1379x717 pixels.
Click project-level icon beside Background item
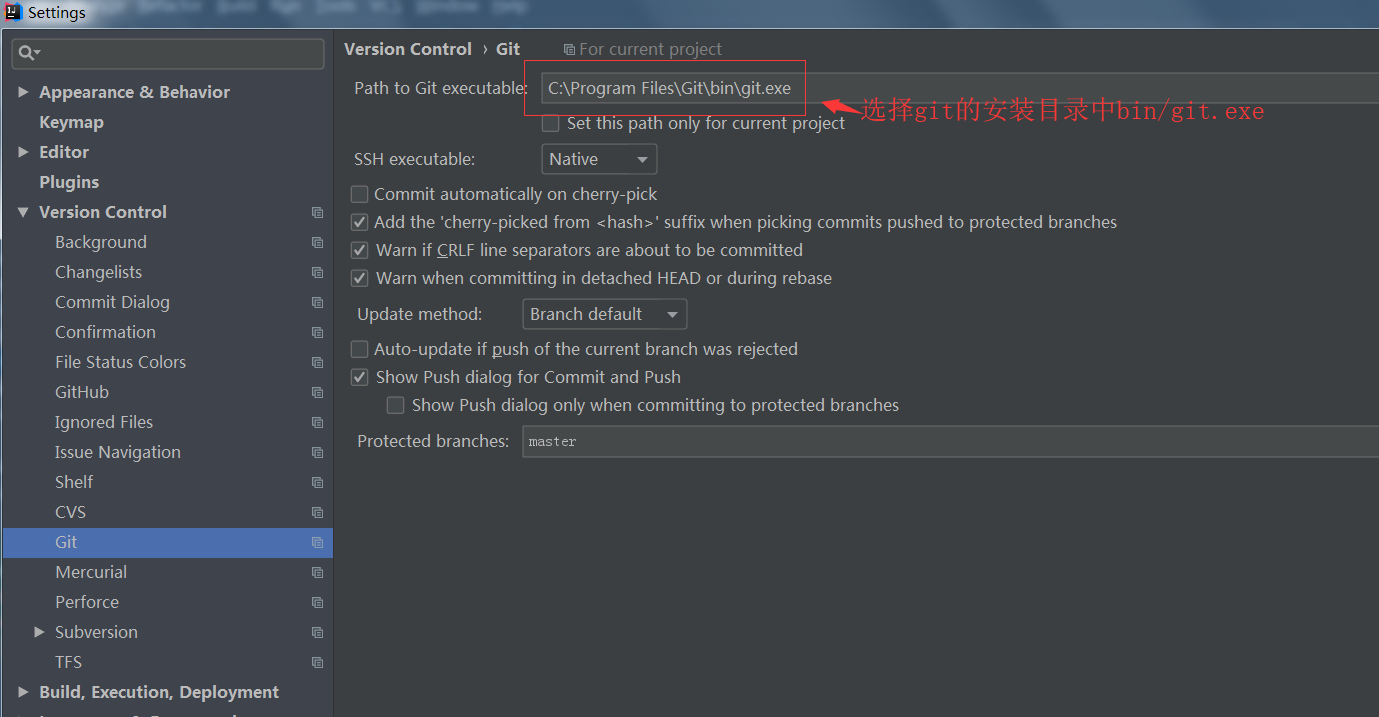317,243
